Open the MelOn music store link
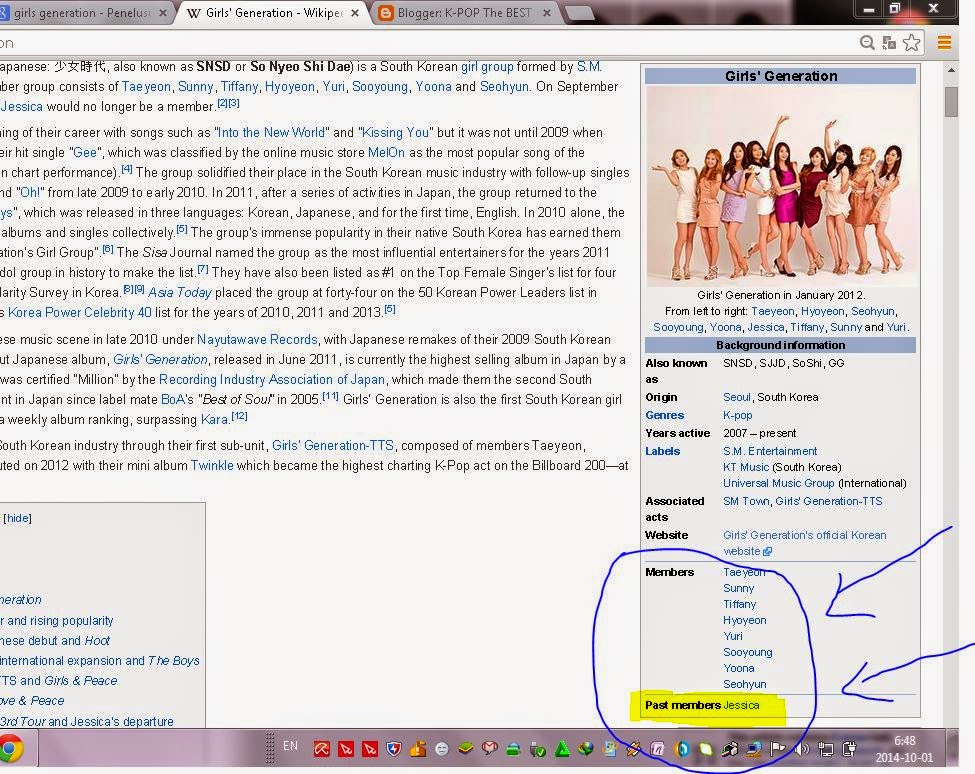 (386, 152)
